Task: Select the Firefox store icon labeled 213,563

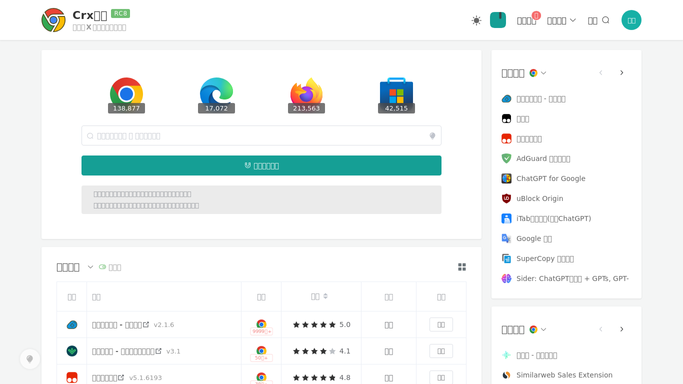Action: coord(306,95)
